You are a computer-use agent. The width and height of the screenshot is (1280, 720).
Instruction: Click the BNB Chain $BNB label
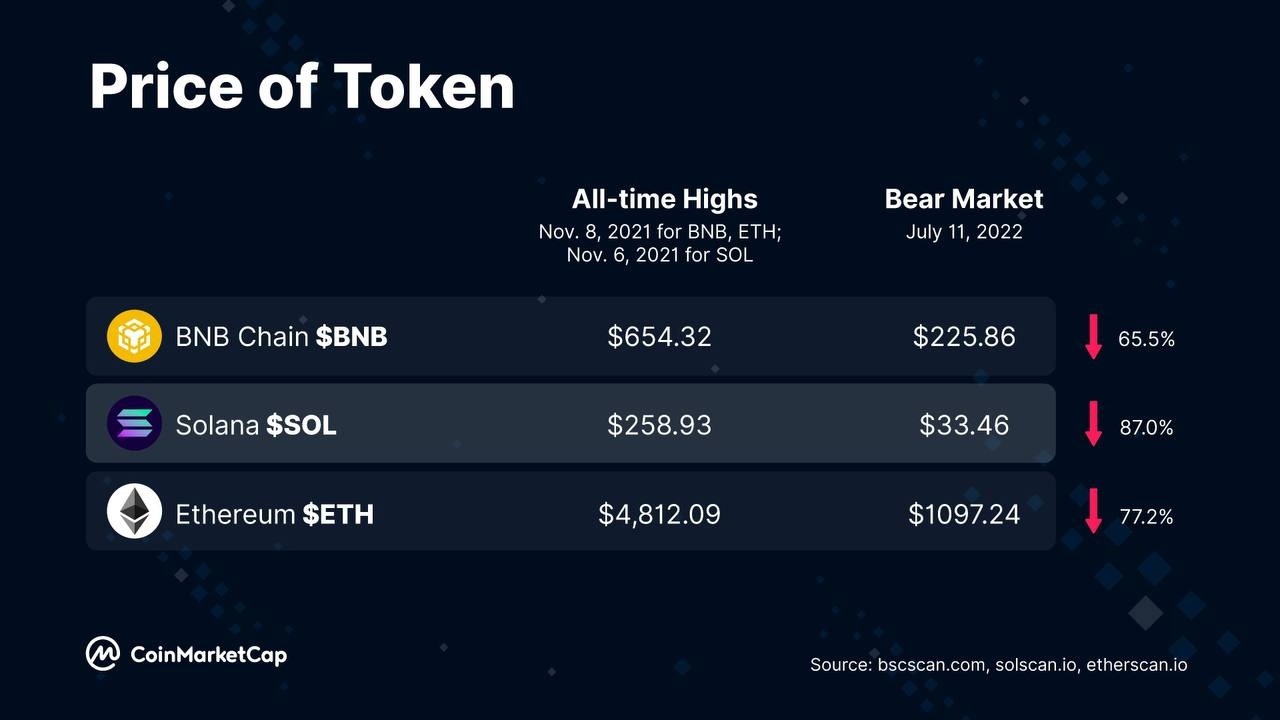tap(281, 337)
